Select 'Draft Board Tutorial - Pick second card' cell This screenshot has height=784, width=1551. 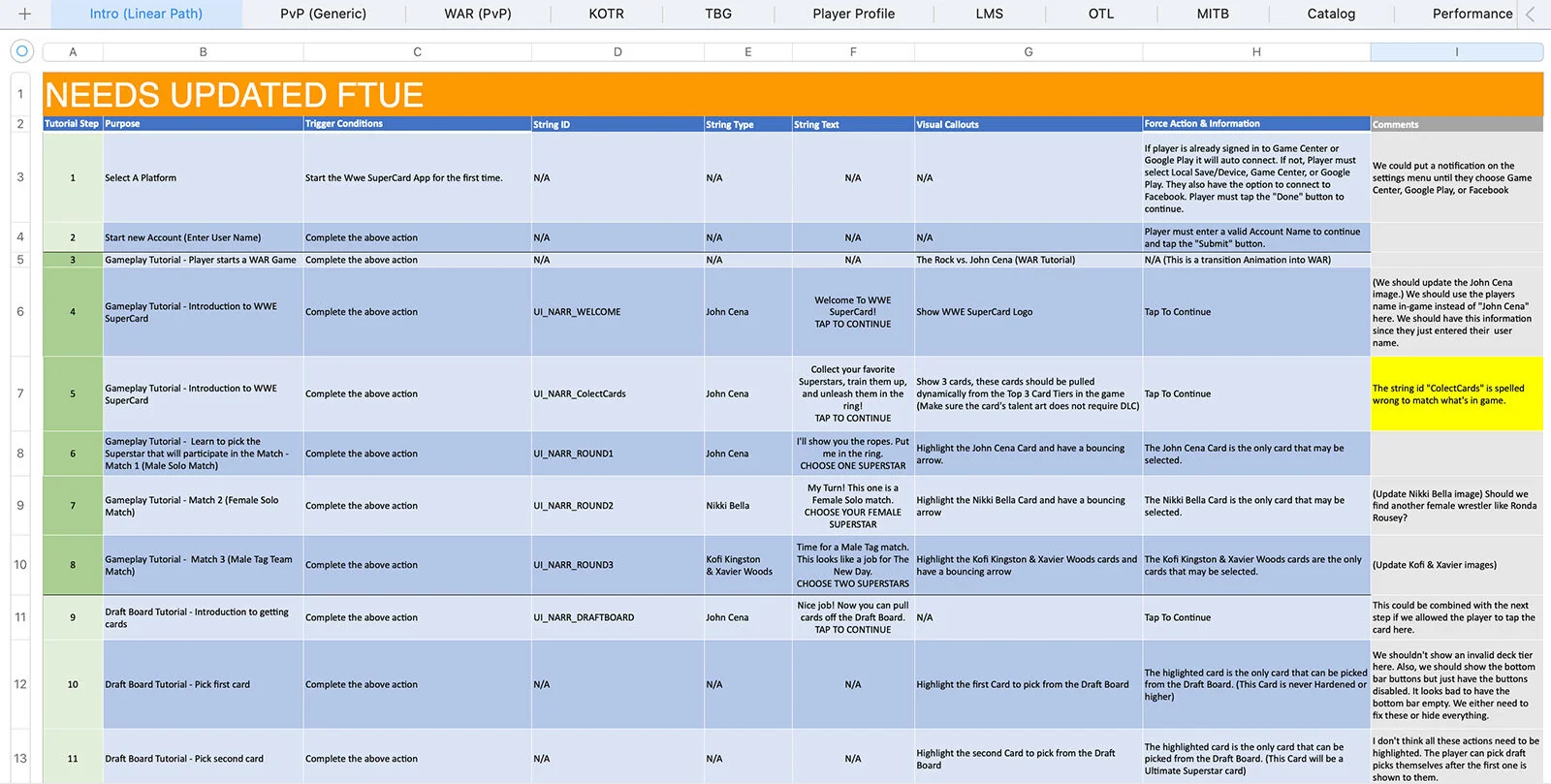(x=203, y=759)
